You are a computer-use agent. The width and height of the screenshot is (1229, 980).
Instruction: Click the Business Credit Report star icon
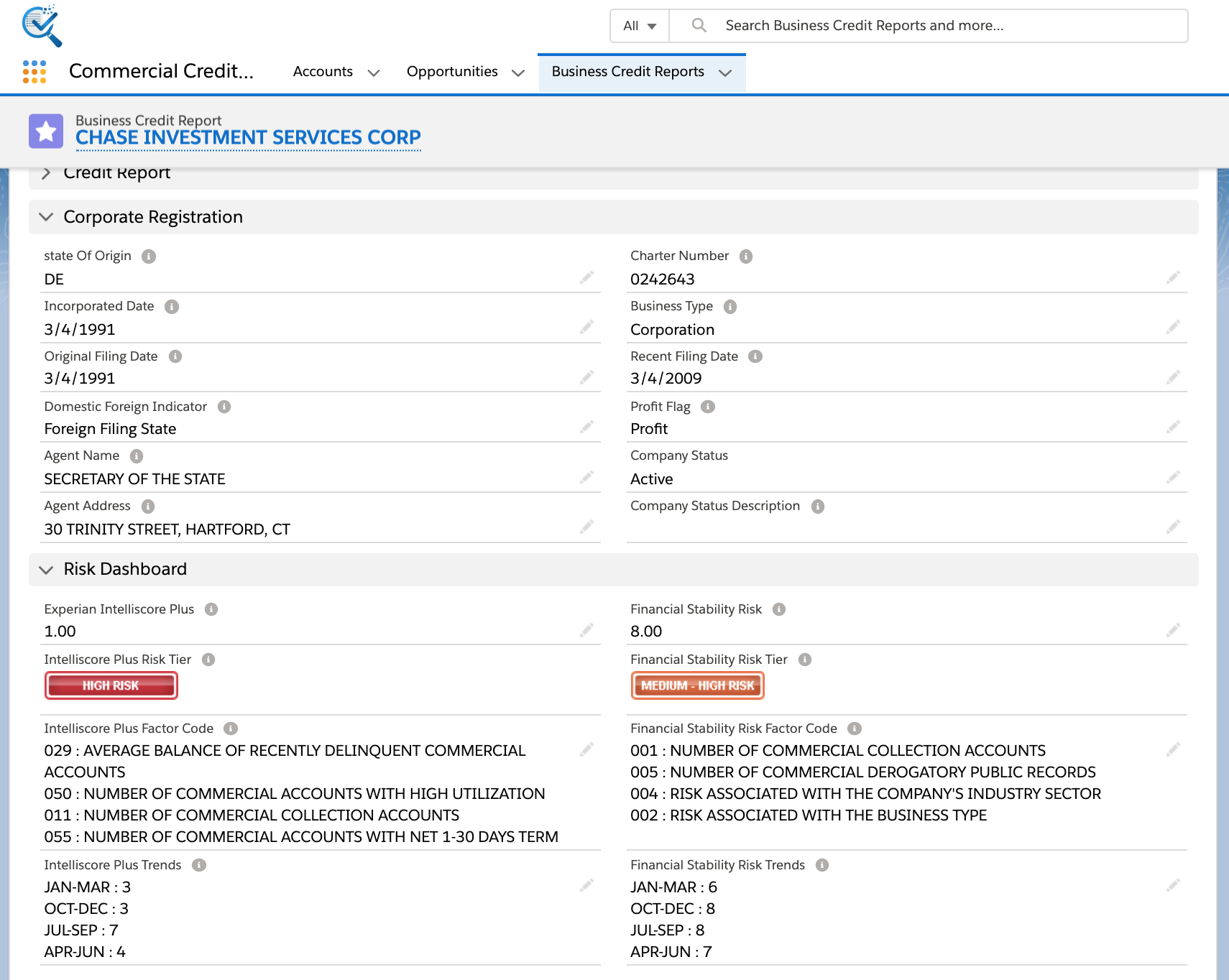(46, 131)
